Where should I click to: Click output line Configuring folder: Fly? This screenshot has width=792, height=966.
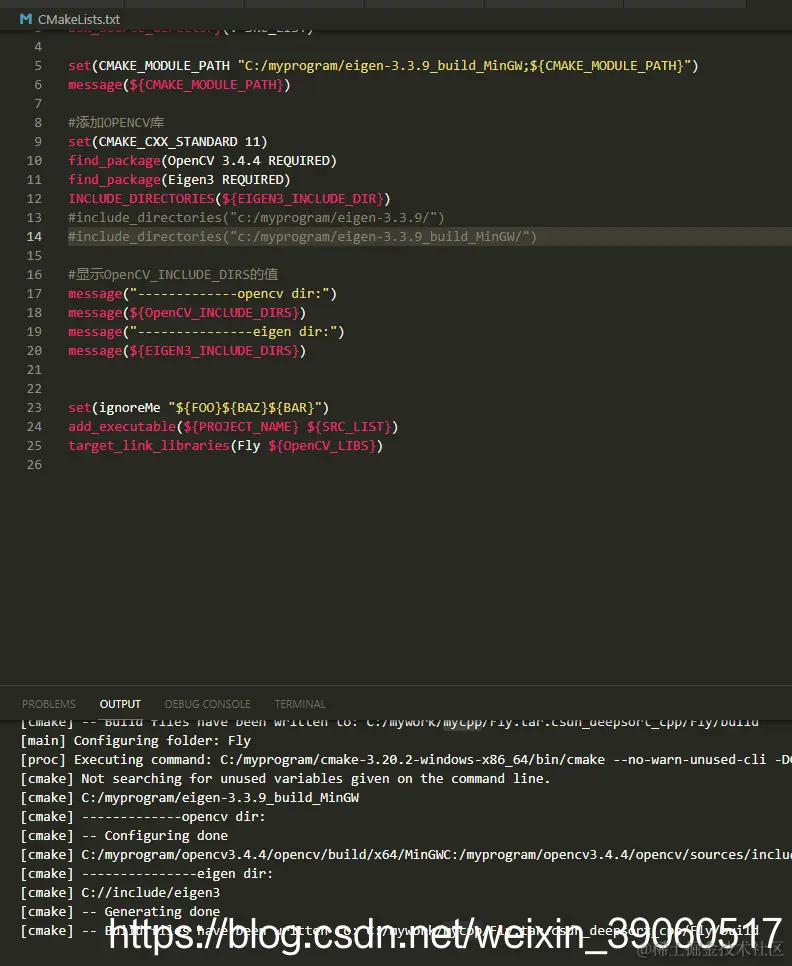coord(135,741)
